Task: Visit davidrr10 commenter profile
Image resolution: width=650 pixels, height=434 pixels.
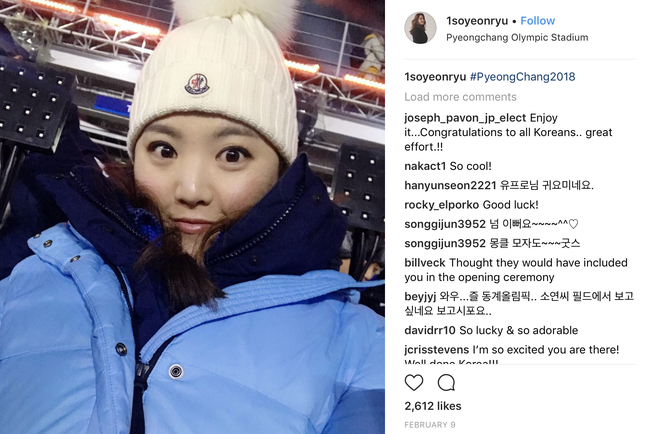Action: coord(430,330)
